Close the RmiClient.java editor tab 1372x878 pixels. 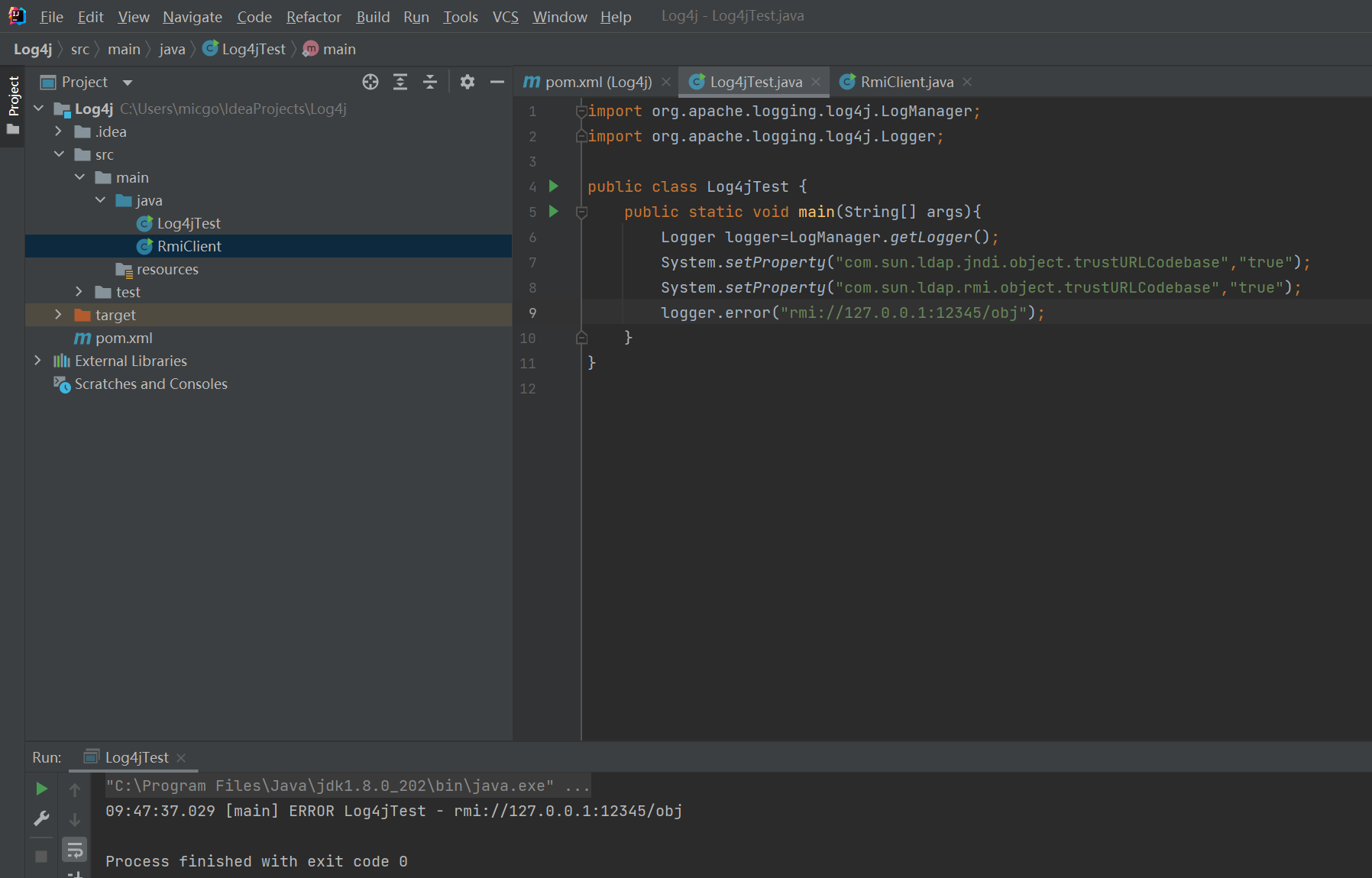click(967, 82)
